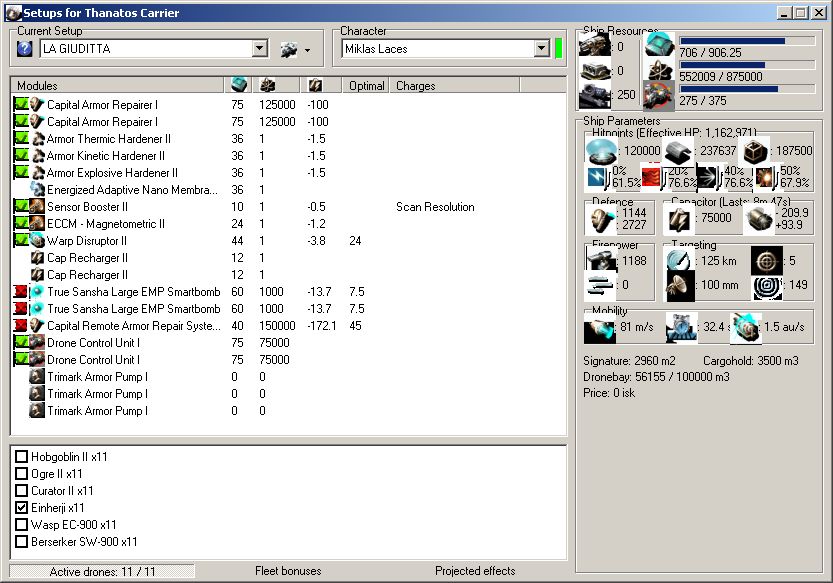Click the 81 m/s velocity icon
This screenshot has height=583, width=833.
[x=599, y=328]
